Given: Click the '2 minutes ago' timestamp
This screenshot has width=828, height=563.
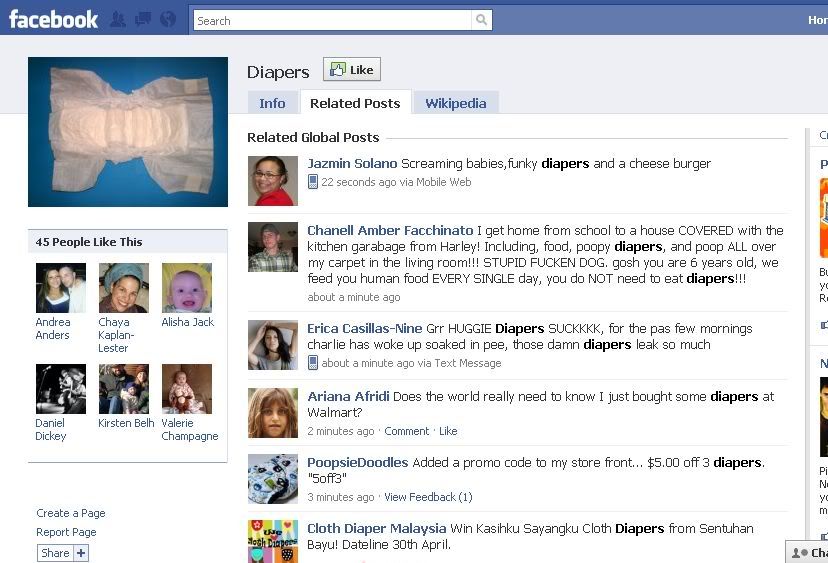Looking at the screenshot, I should tap(341, 431).
